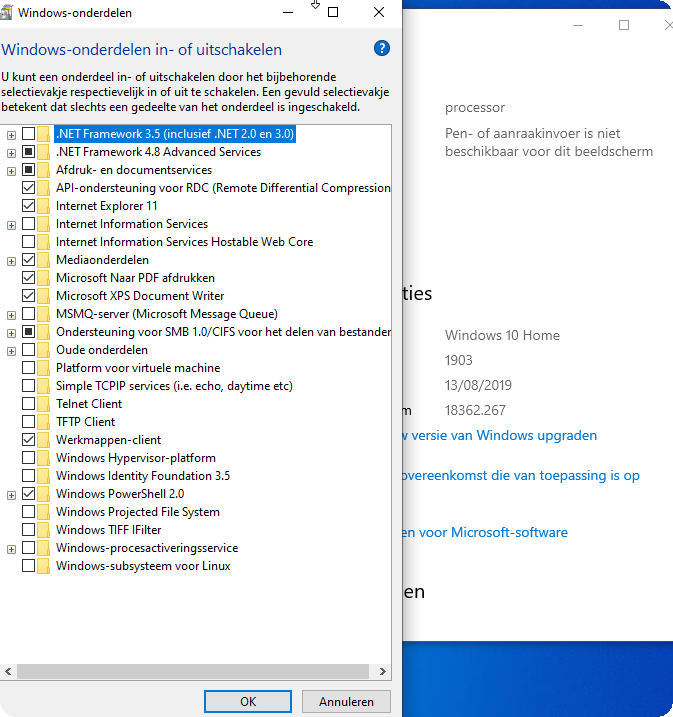Enable the Telnet Client checkbox

pos(28,404)
